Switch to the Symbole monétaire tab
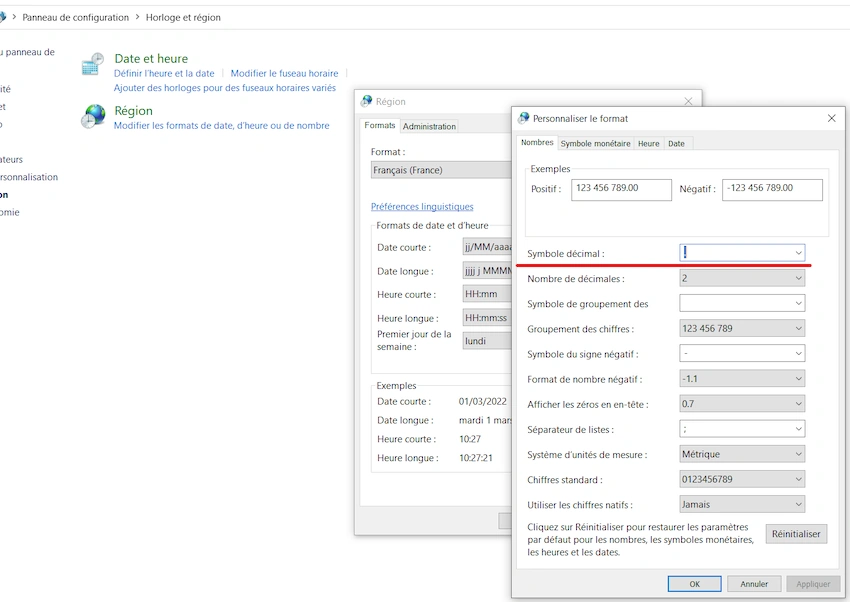This screenshot has height=602, width=850. 595,144
